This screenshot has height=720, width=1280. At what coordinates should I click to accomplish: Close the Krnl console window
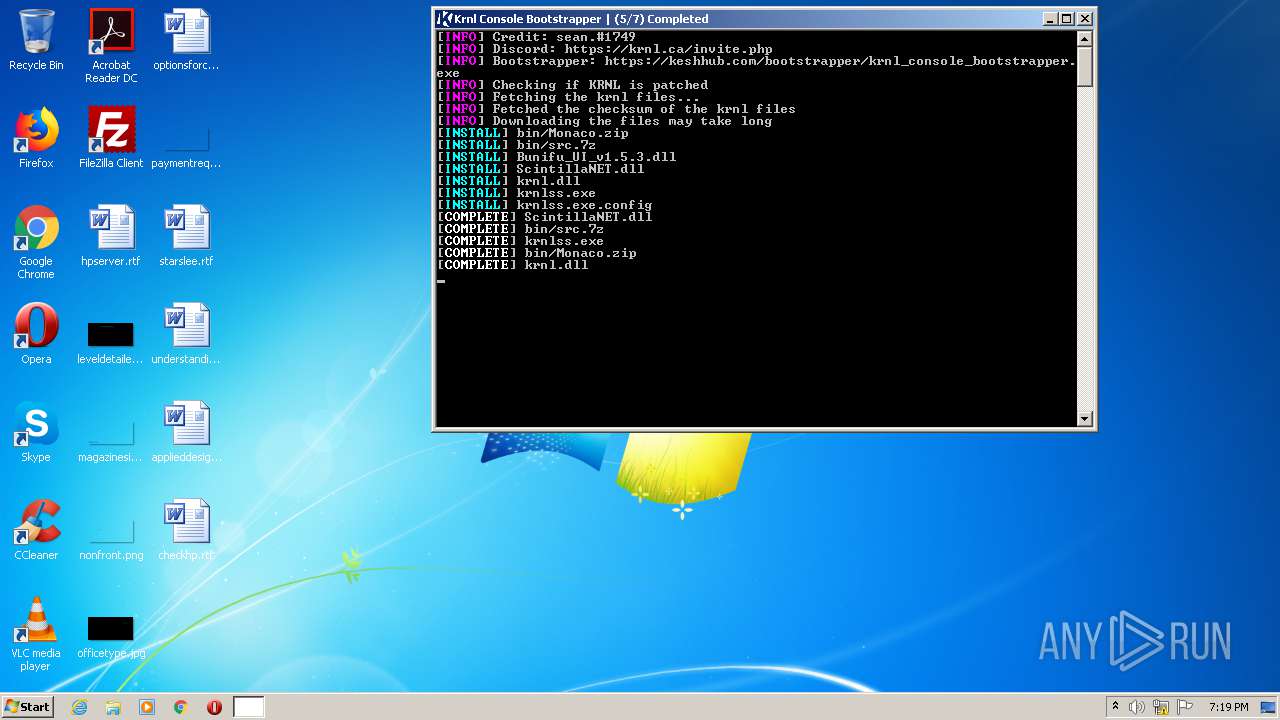pos(1084,19)
